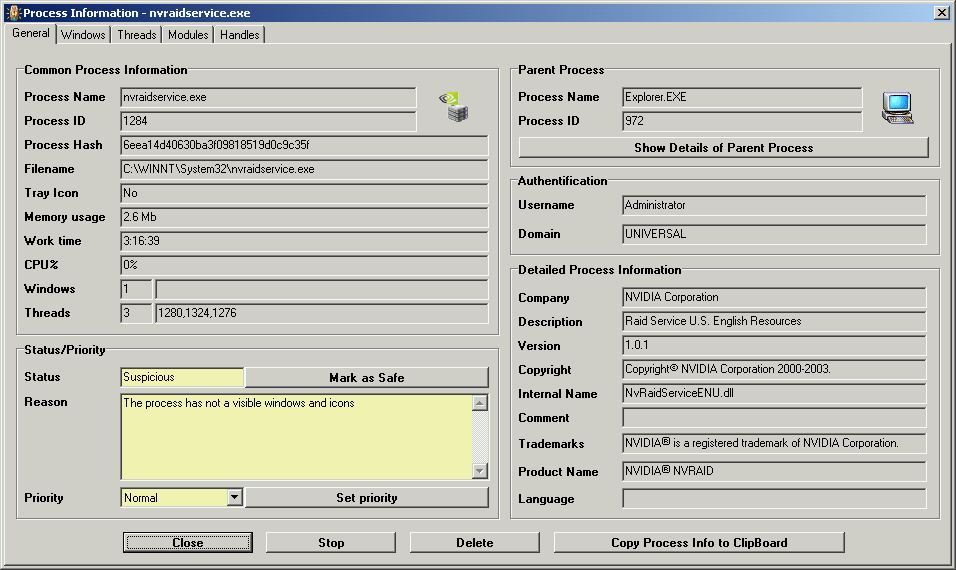Click the Domain field UNIVERSAL
This screenshot has width=956, height=570.
(x=774, y=234)
